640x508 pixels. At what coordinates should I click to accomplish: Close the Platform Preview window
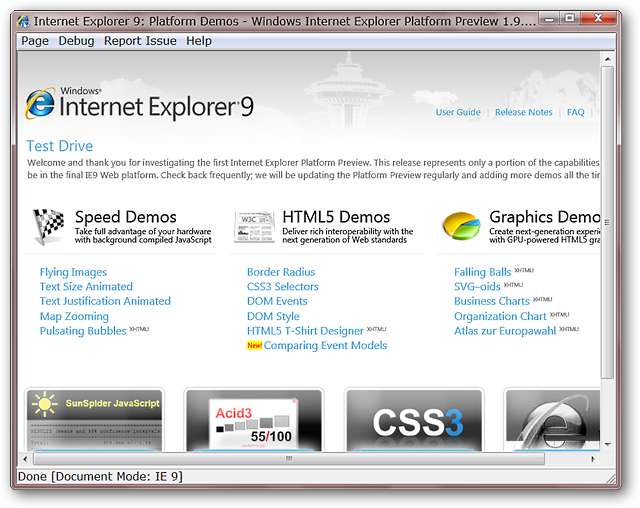(x=598, y=19)
